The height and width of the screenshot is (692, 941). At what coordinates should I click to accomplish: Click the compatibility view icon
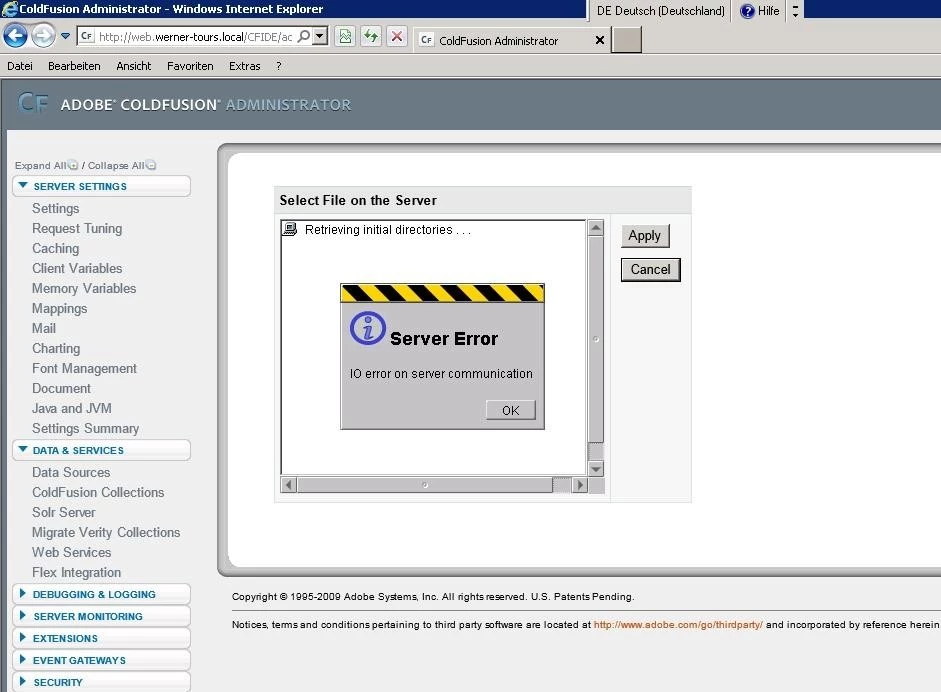pos(345,36)
